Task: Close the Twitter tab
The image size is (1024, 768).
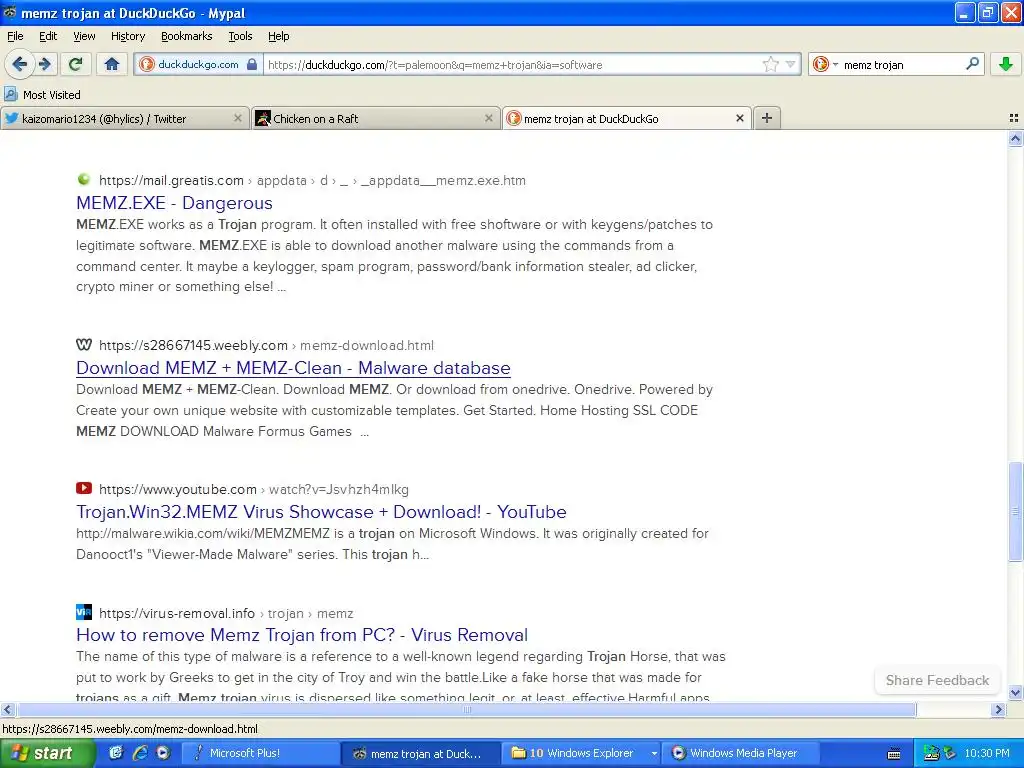Action: (238, 118)
